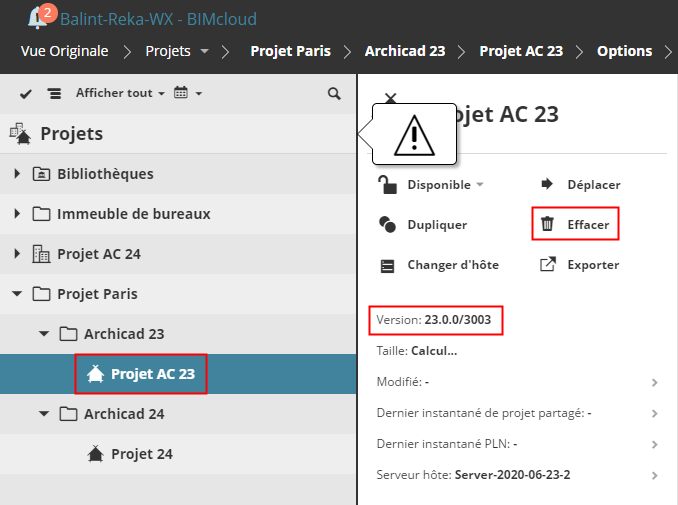This screenshot has width=678, height=505.
Task: Click Vue Originale breadcrumb link
Action: [x=64, y=51]
